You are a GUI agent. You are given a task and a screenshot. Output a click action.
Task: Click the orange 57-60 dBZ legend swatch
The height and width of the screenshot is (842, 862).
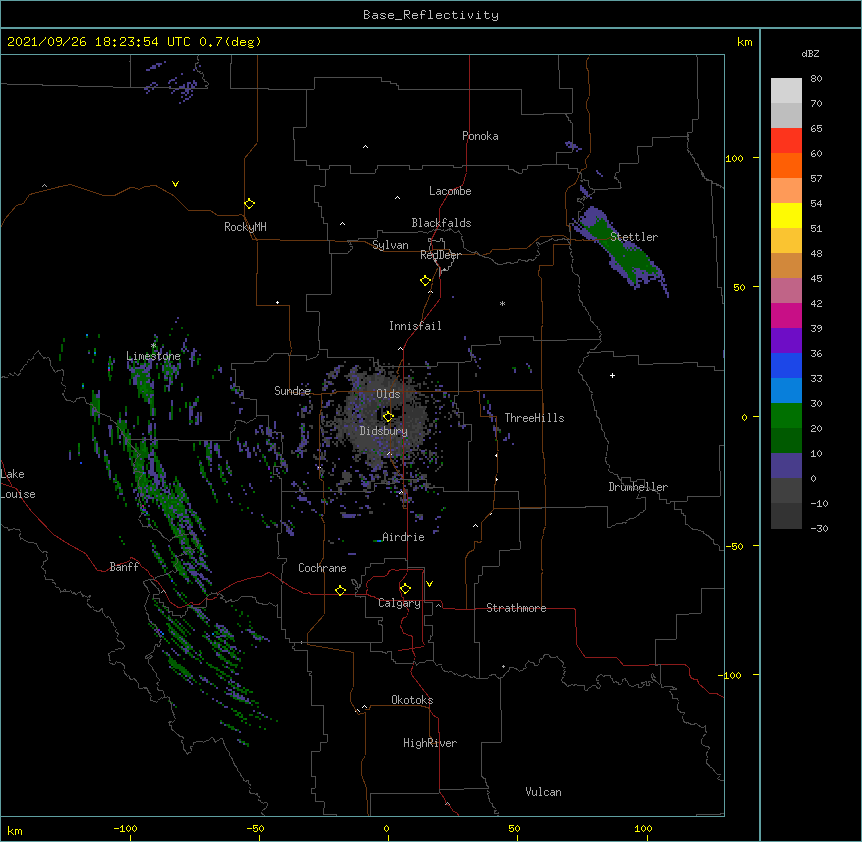pos(786,165)
